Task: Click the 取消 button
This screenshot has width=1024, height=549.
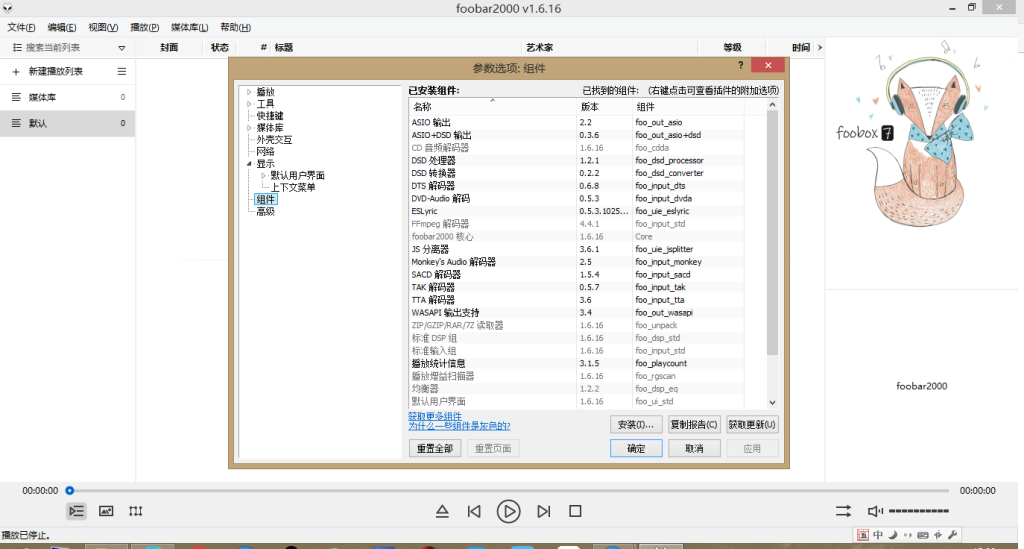Action: click(x=694, y=448)
